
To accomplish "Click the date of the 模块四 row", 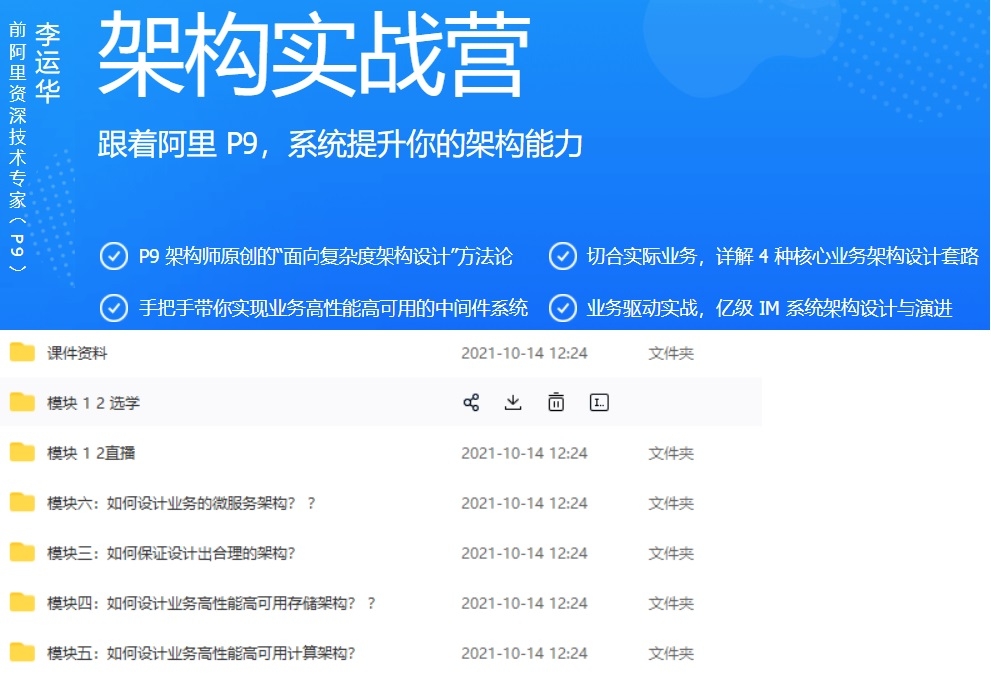I will pyautogui.click(x=525, y=603).
